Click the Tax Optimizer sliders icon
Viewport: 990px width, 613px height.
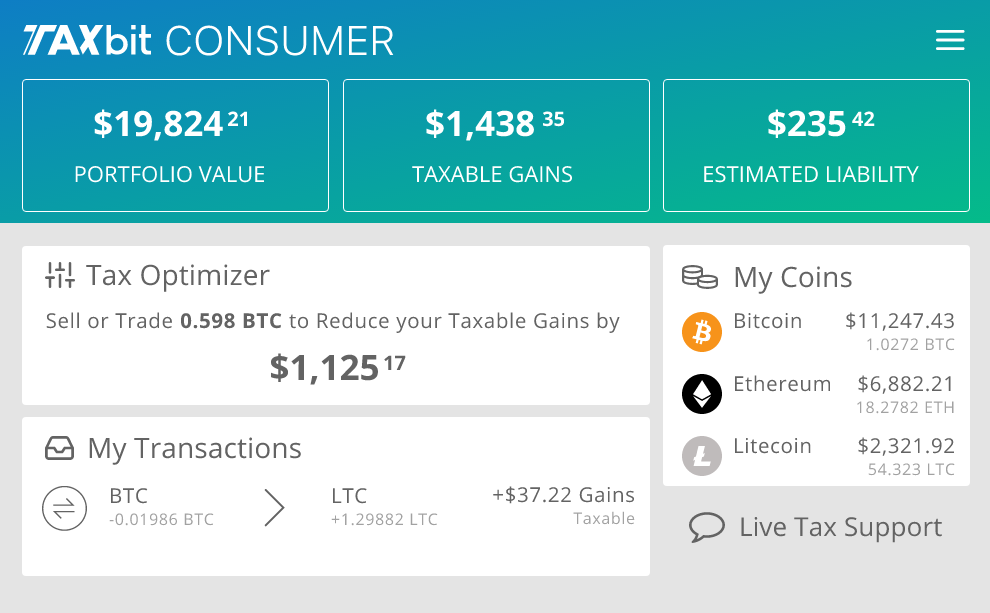[60, 275]
